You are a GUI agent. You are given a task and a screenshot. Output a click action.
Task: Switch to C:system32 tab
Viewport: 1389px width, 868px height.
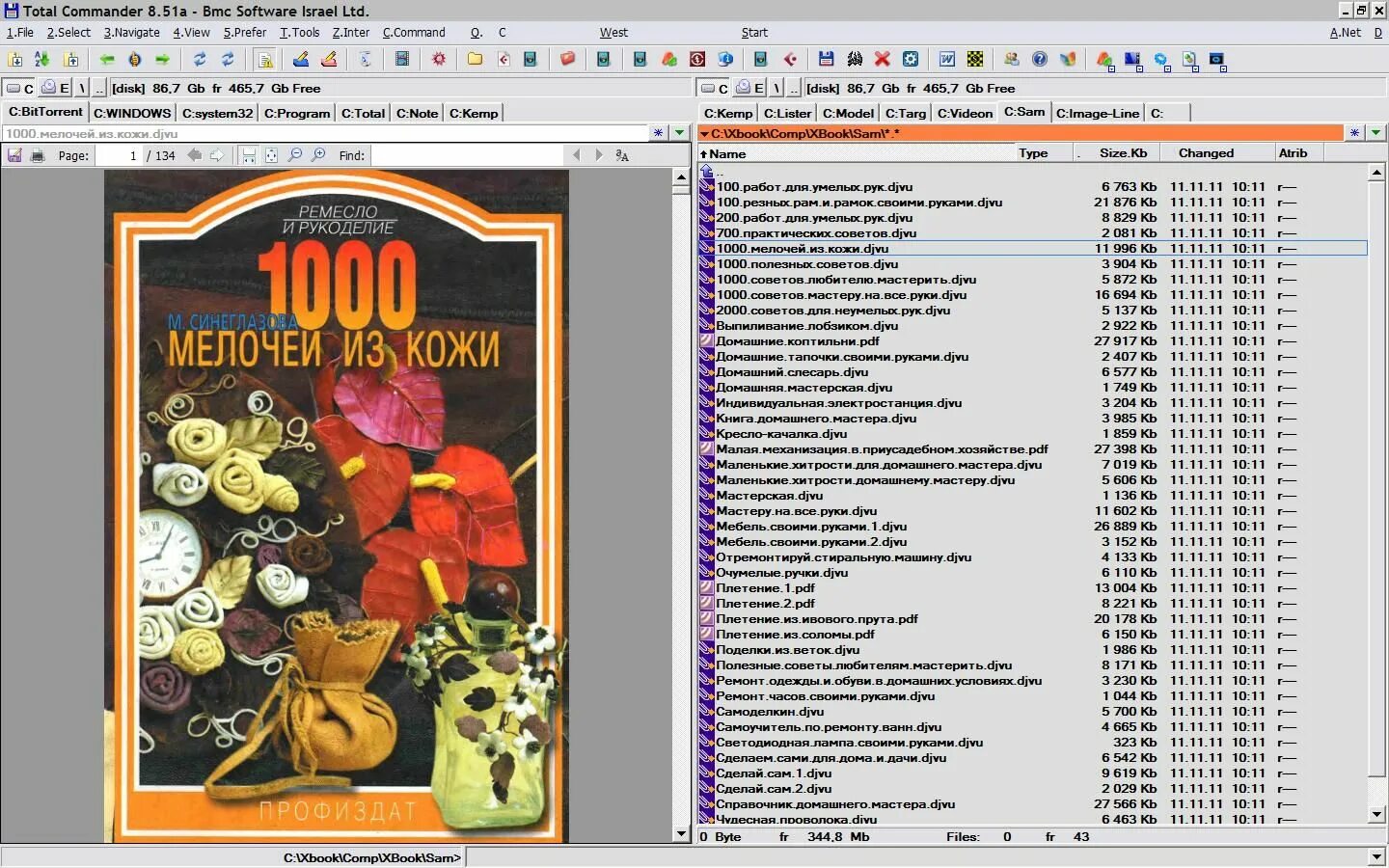coord(217,113)
